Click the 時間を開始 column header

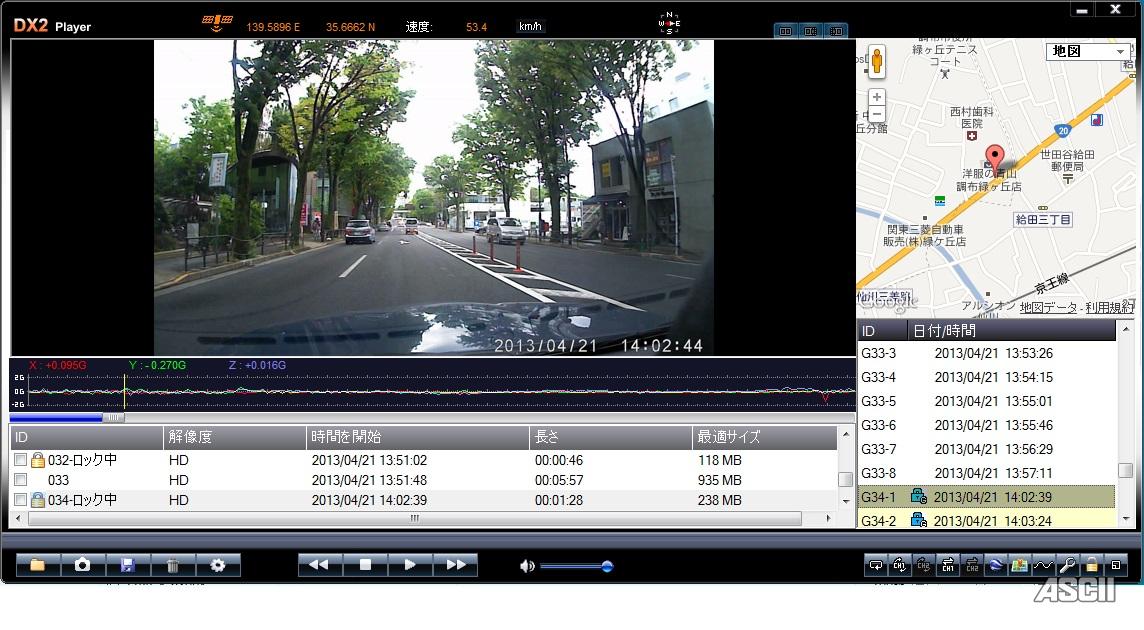click(x=418, y=437)
